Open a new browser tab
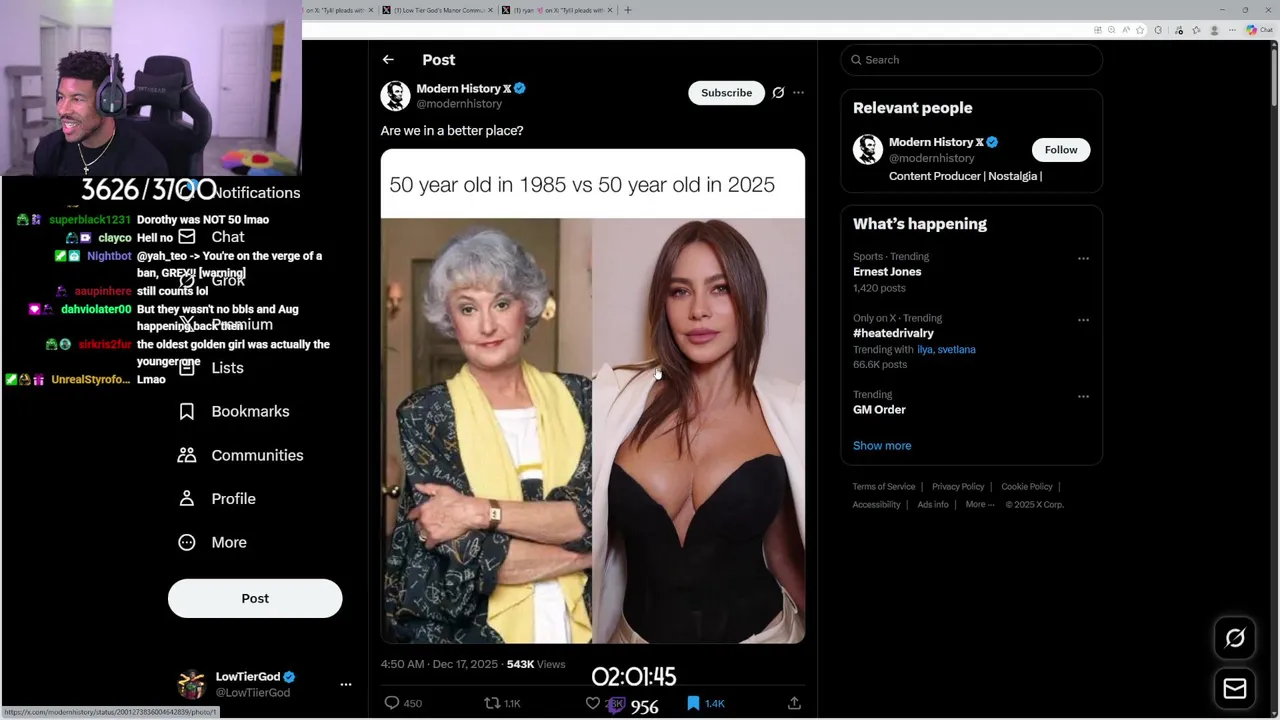Screen dimensions: 1280x720 click(x=628, y=10)
